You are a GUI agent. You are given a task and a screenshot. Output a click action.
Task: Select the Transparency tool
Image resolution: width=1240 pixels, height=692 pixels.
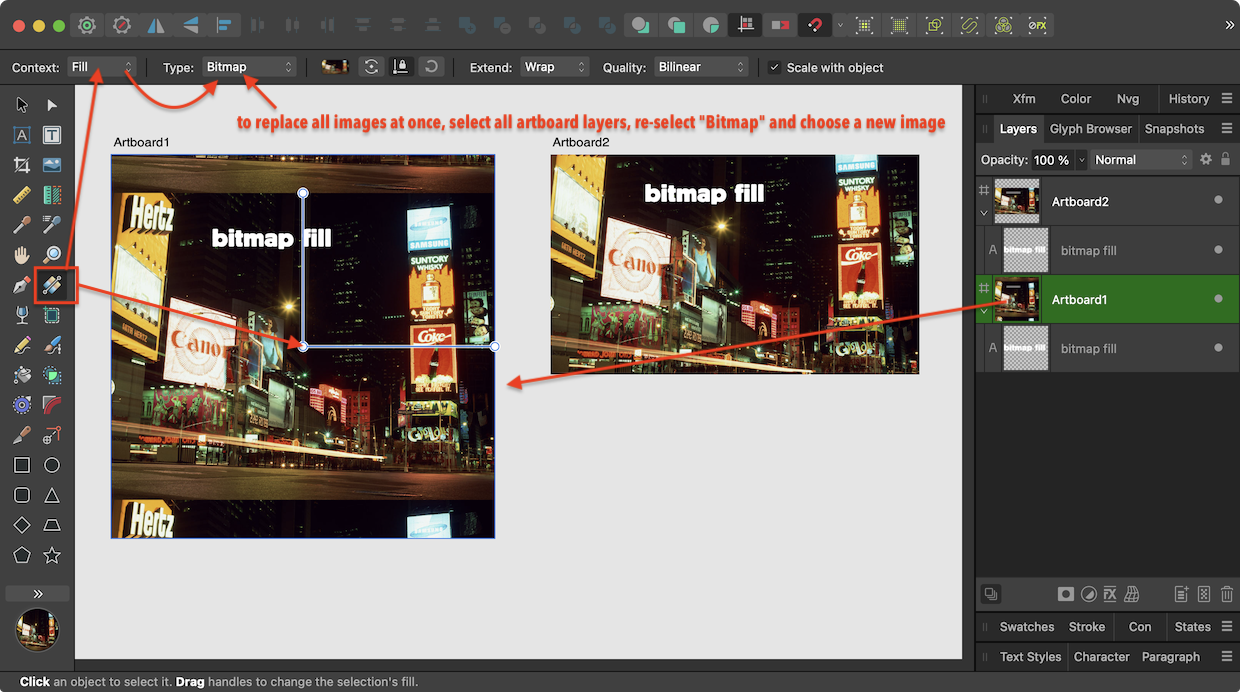pyautogui.click(x=20, y=315)
